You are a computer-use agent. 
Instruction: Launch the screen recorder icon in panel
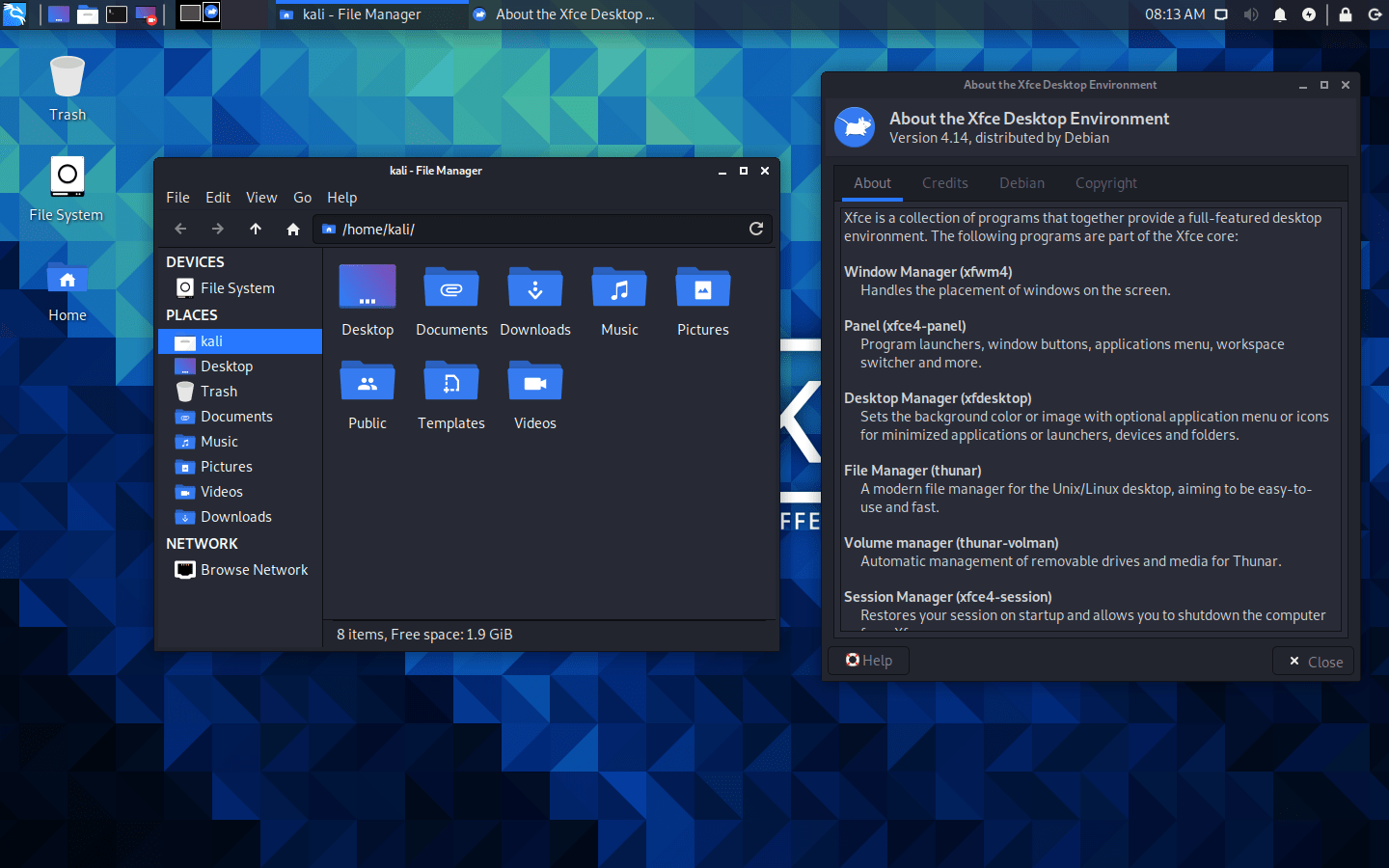point(146,14)
